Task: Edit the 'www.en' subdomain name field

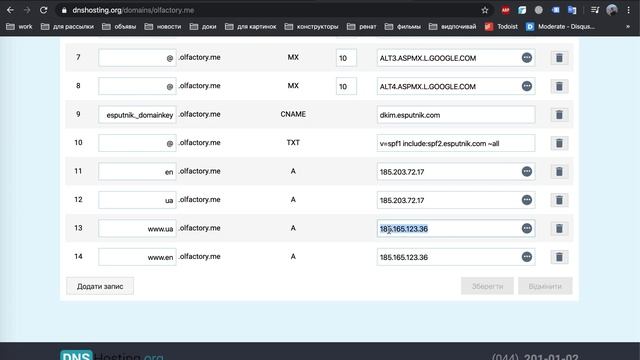Action: click(137, 257)
